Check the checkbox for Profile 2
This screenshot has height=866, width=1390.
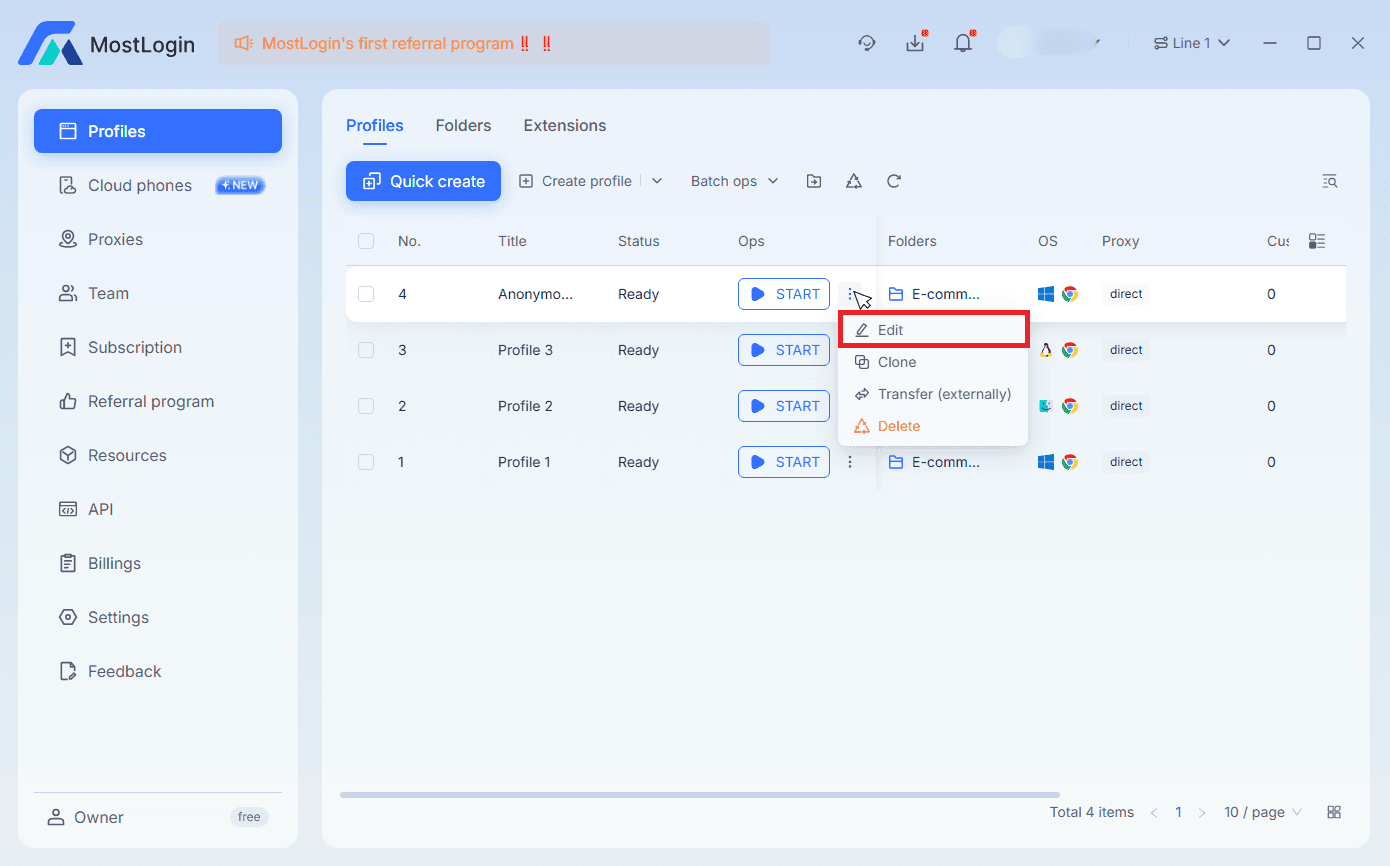click(x=366, y=406)
